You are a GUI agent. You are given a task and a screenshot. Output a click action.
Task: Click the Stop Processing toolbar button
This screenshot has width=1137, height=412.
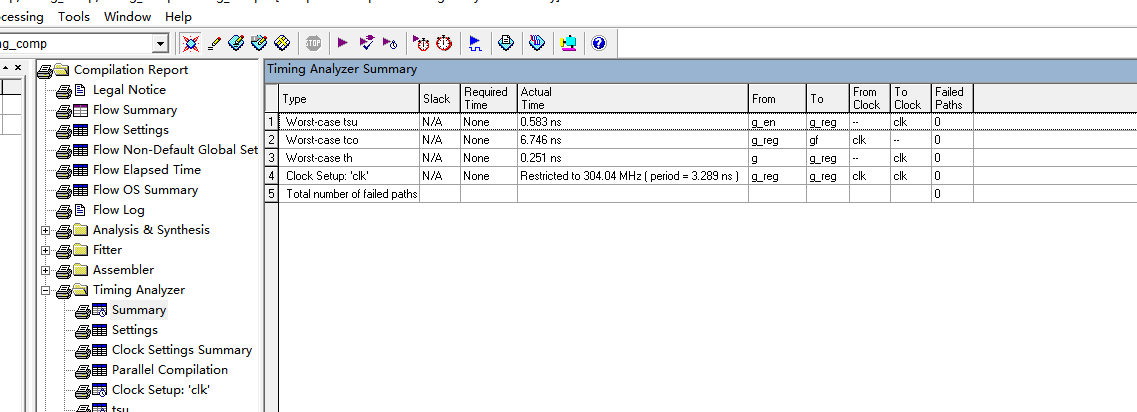pyautogui.click(x=313, y=44)
